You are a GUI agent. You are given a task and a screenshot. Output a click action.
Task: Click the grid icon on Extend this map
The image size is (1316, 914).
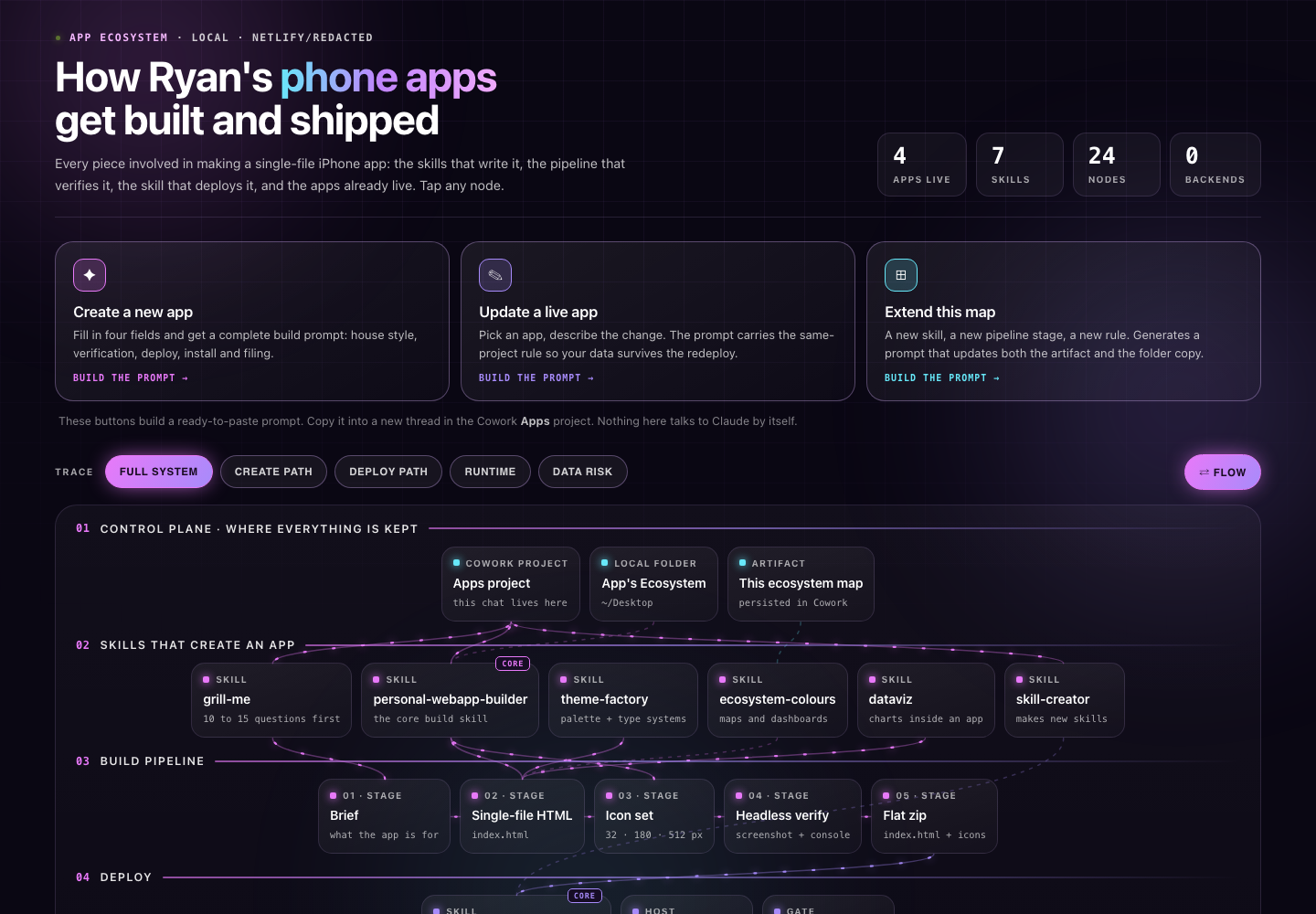tap(901, 275)
